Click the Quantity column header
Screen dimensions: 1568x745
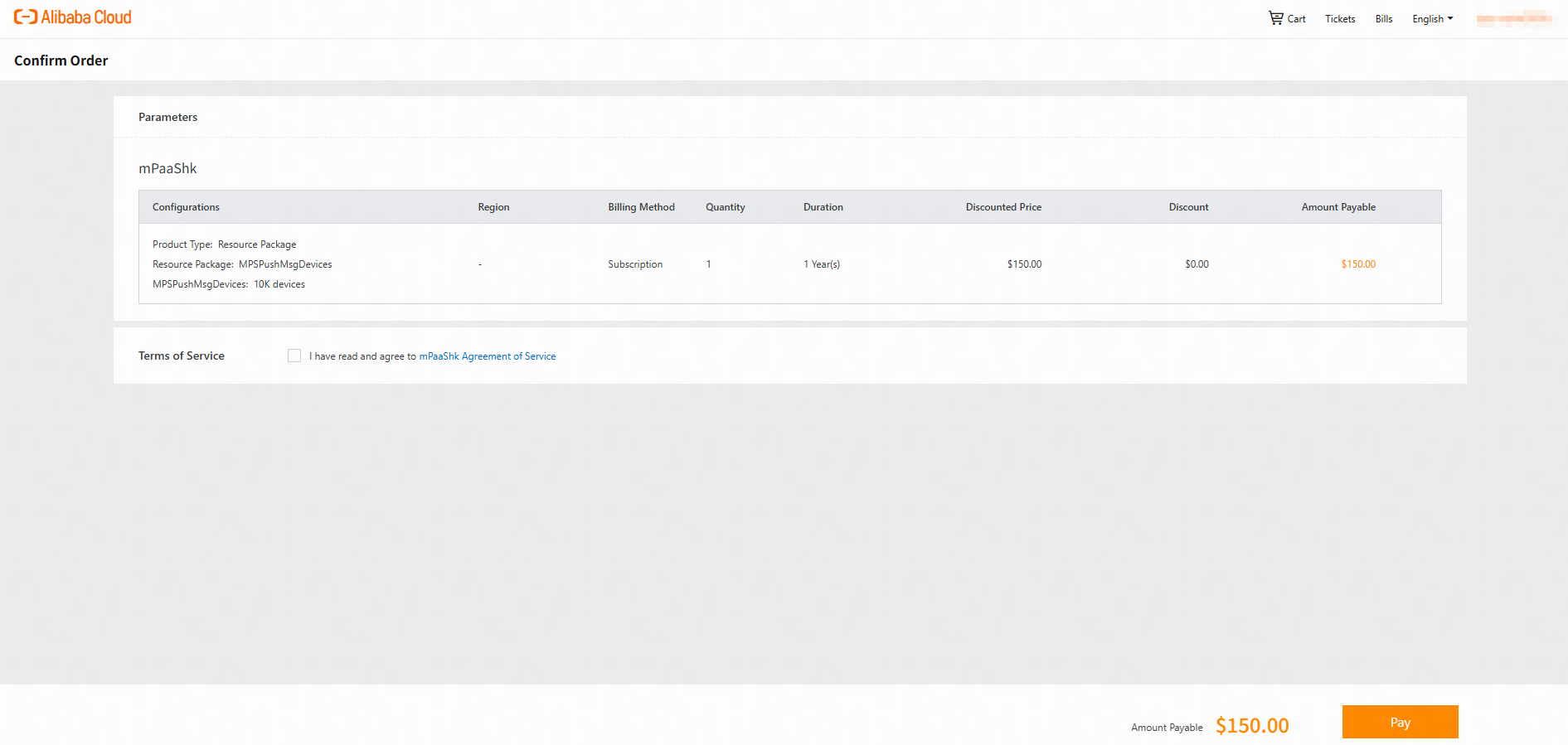point(726,207)
